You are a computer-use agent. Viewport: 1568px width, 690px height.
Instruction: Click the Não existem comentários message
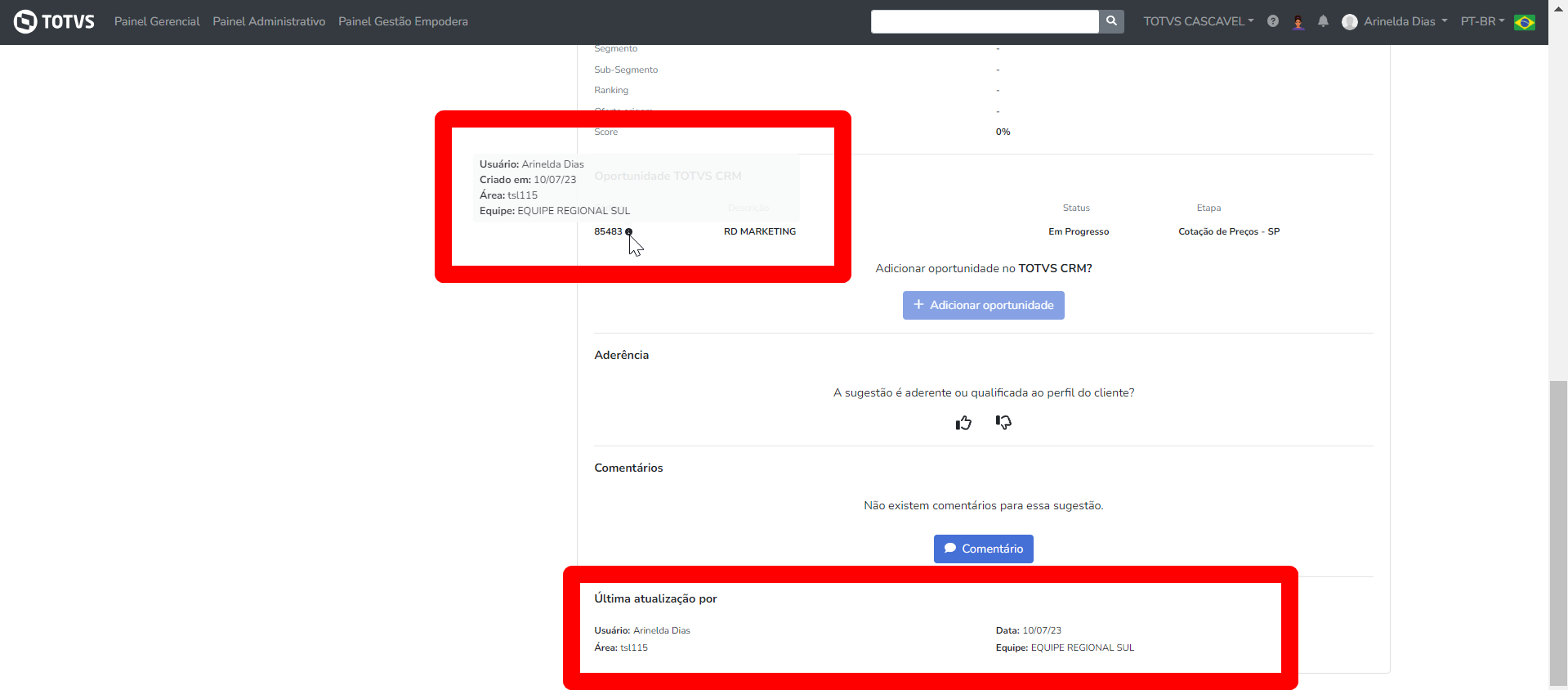pyautogui.click(x=984, y=505)
